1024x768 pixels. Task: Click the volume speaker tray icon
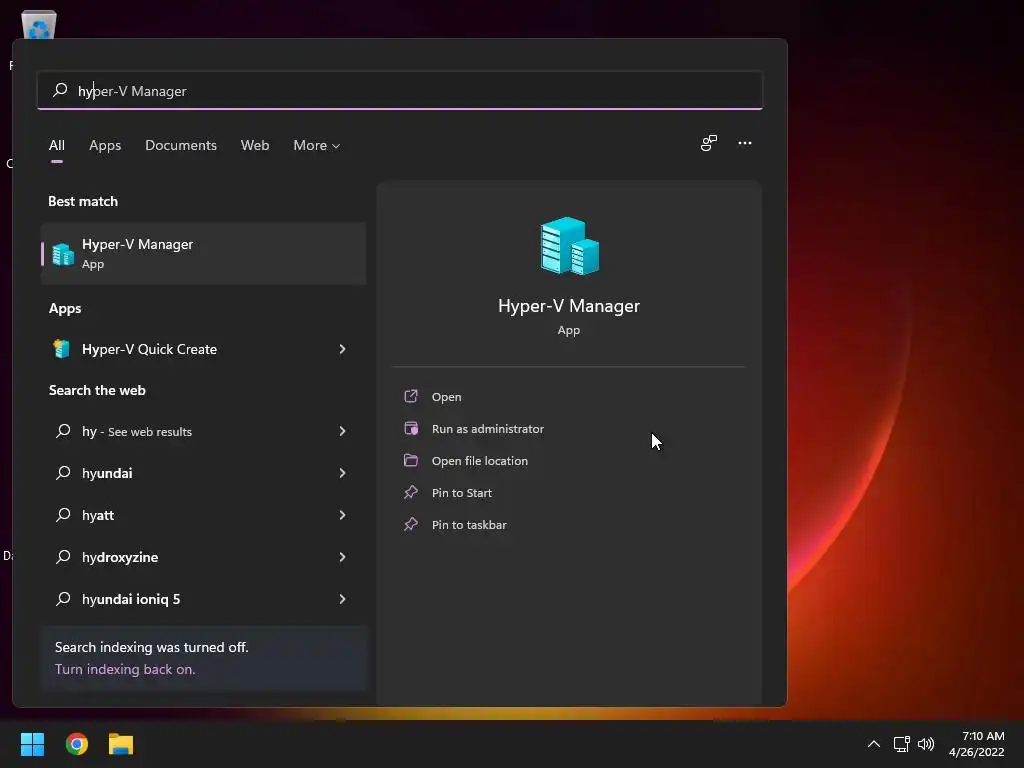tap(926, 744)
